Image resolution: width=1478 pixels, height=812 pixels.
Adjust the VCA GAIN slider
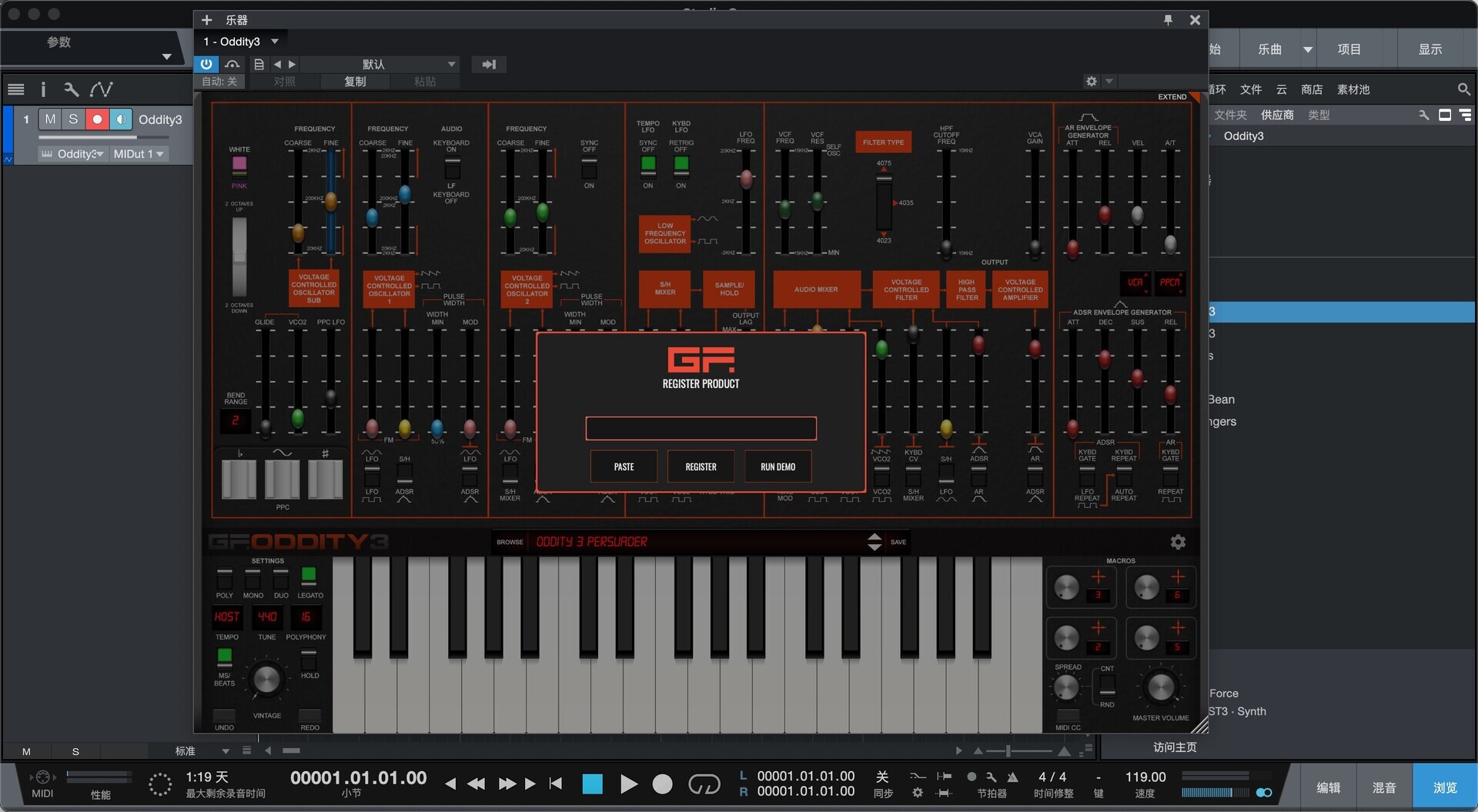(x=1035, y=248)
